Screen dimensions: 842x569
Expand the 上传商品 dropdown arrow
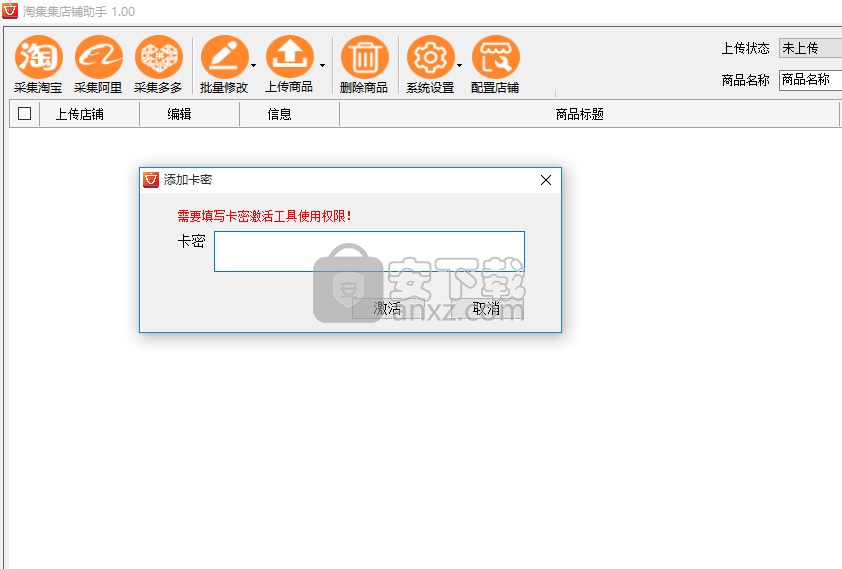click(322, 65)
